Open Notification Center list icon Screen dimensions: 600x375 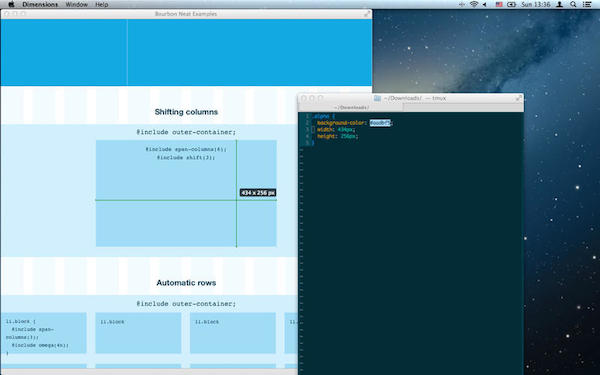click(x=587, y=5)
